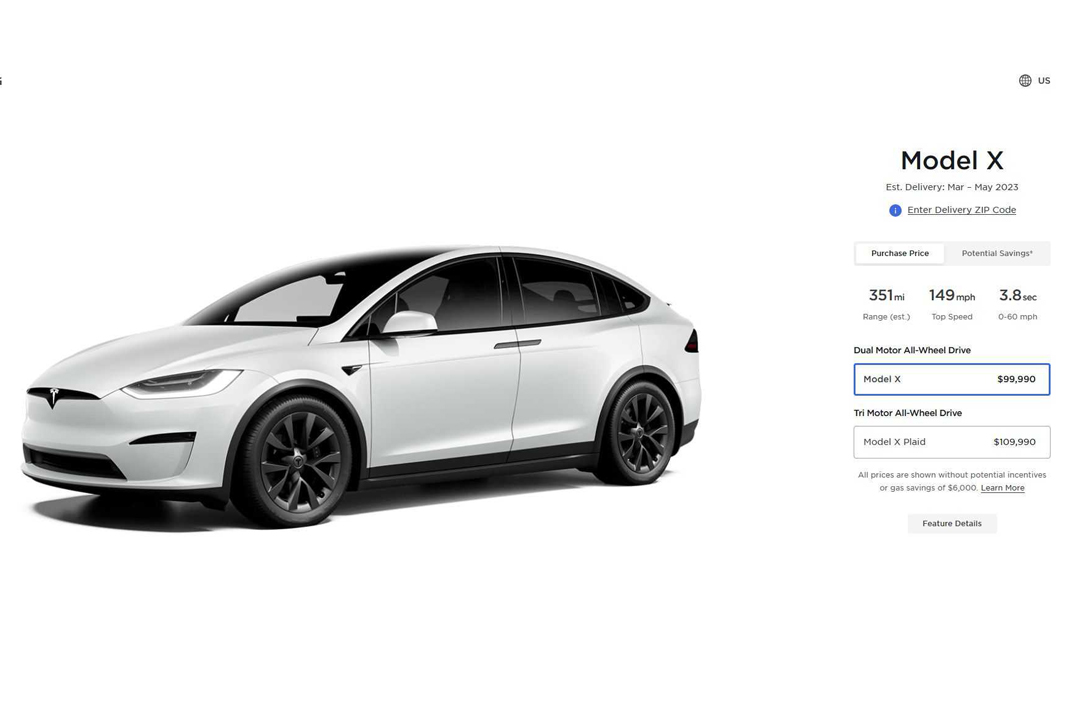The image size is (1080, 720).
Task: Select the Model X Dual Motor option
Action: 952,379
